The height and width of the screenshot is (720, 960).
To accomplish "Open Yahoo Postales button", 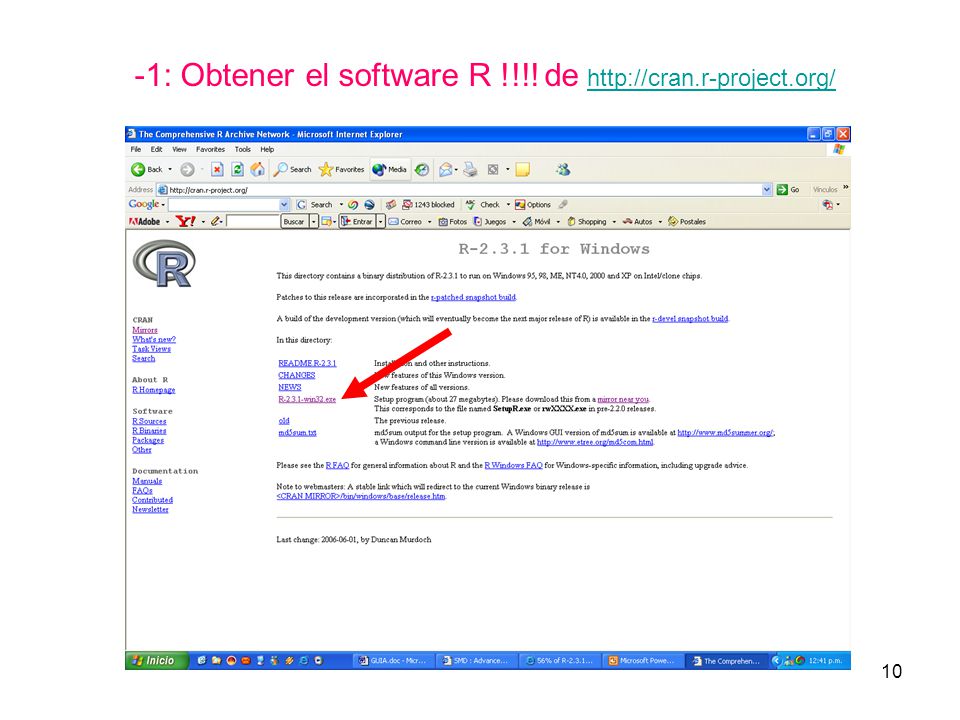I will [687, 222].
